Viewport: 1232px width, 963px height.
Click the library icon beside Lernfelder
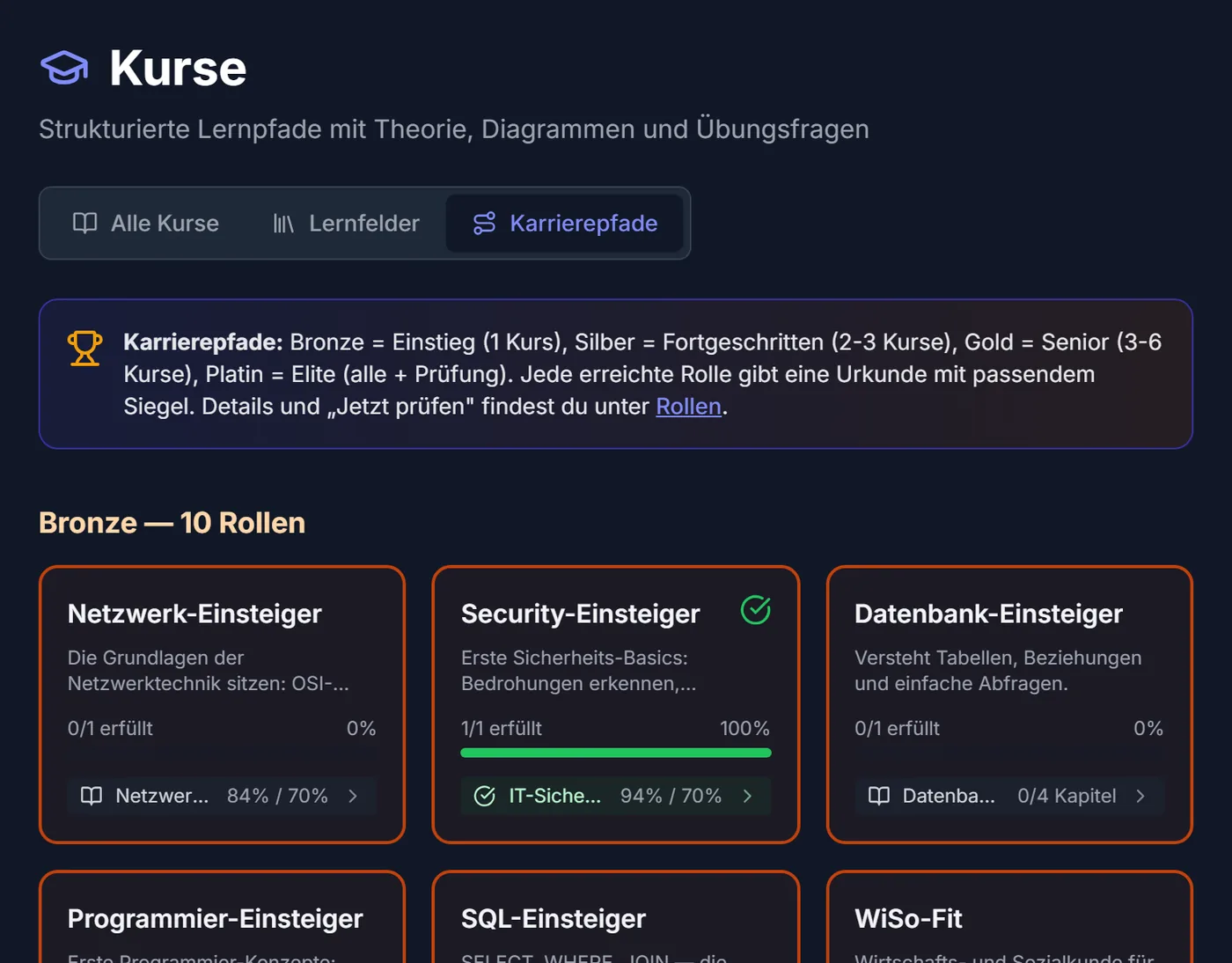tap(283, 224)
